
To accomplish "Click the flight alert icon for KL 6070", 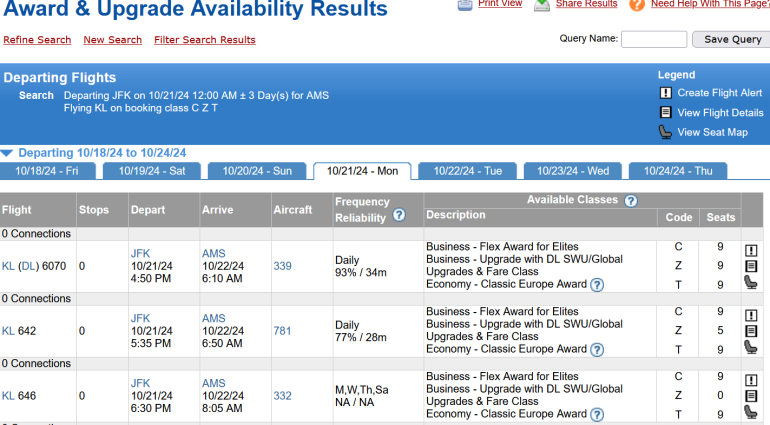I will (x=750, y=250).
